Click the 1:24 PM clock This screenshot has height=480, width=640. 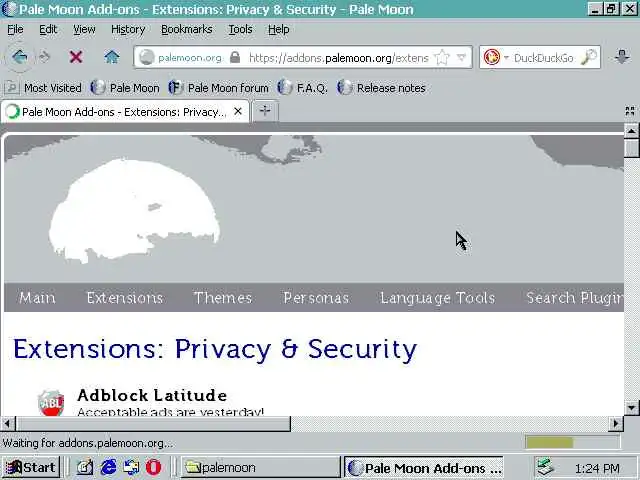(x=597, y=468)
